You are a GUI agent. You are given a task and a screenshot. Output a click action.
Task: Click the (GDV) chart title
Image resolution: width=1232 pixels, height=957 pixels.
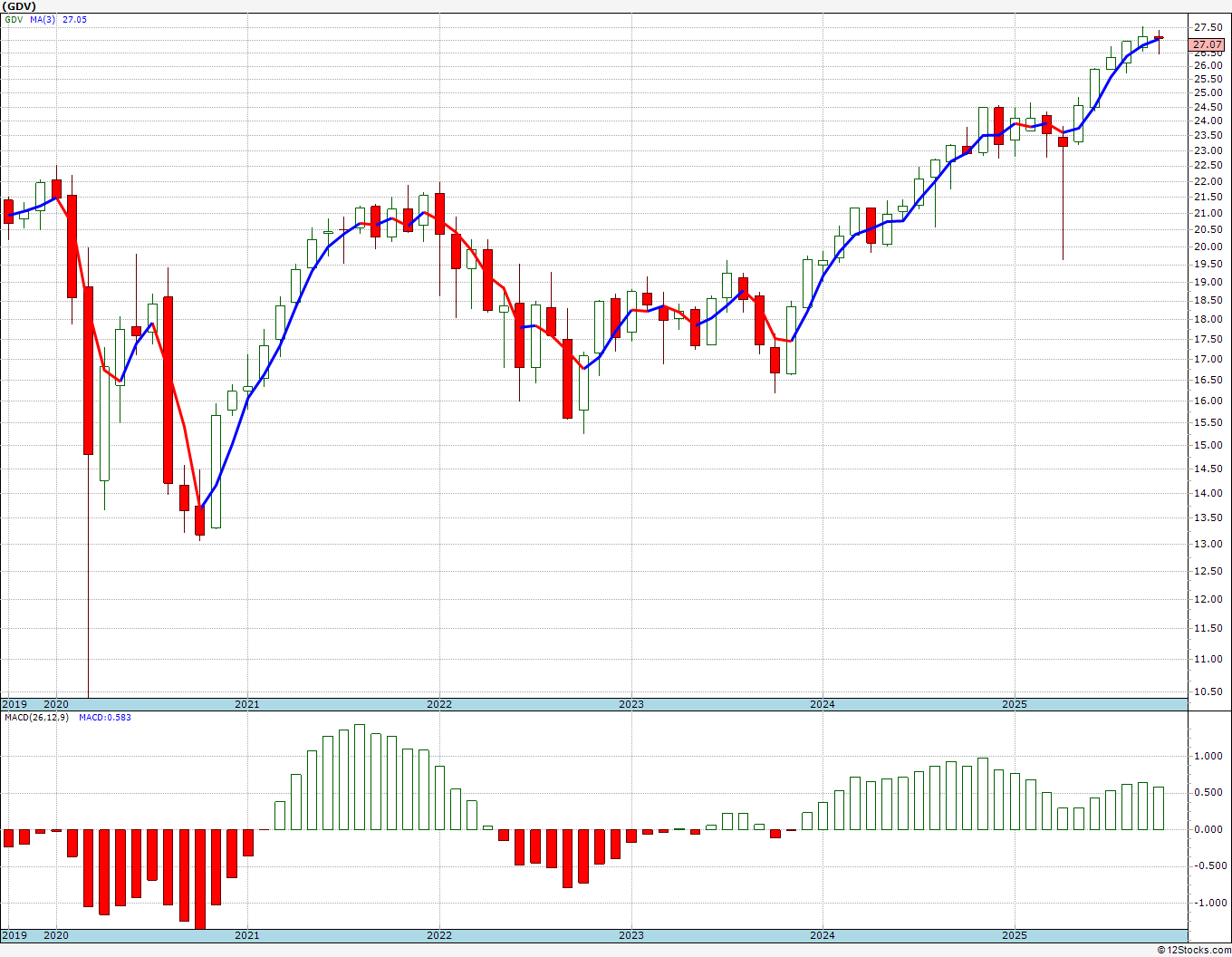[19, 6]
